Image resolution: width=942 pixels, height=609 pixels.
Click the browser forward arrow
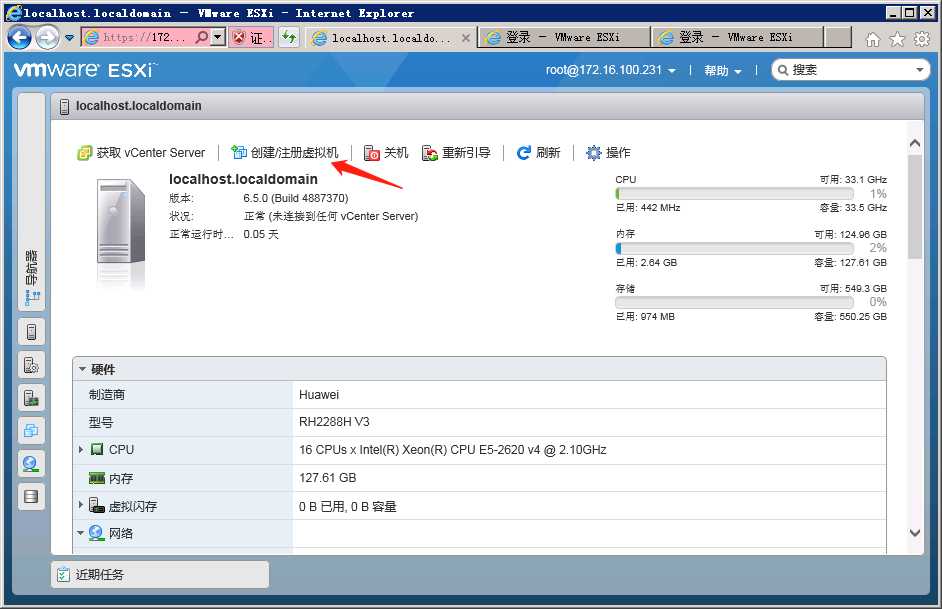click(47, 38)
